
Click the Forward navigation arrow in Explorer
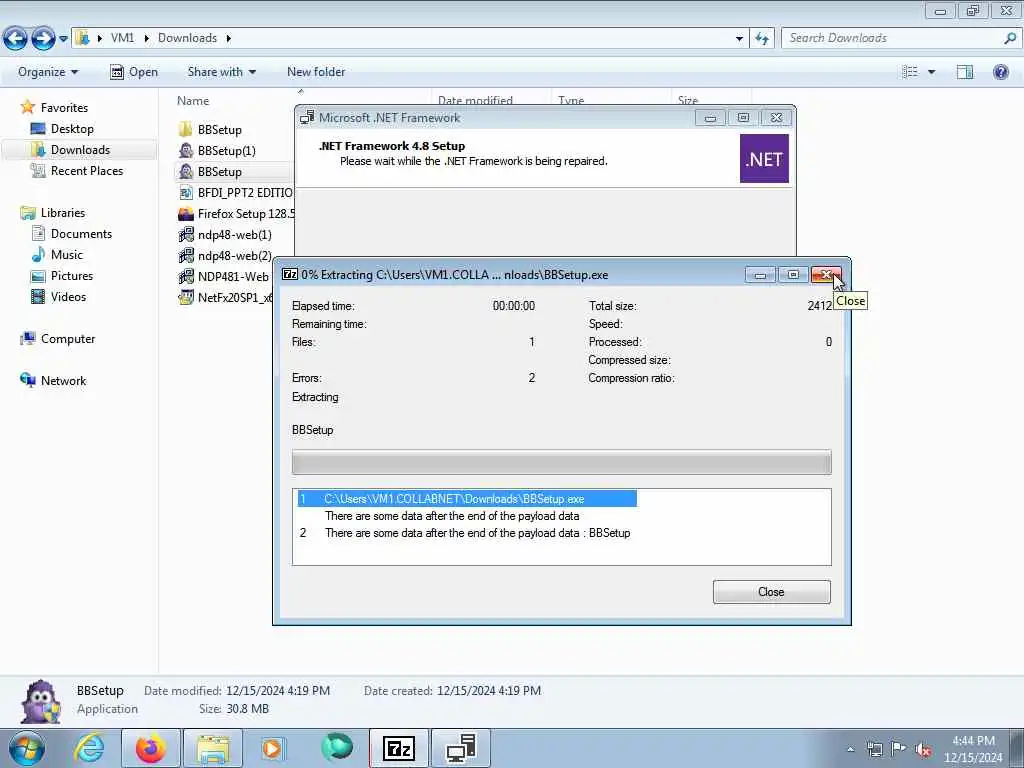pos(43,39)
